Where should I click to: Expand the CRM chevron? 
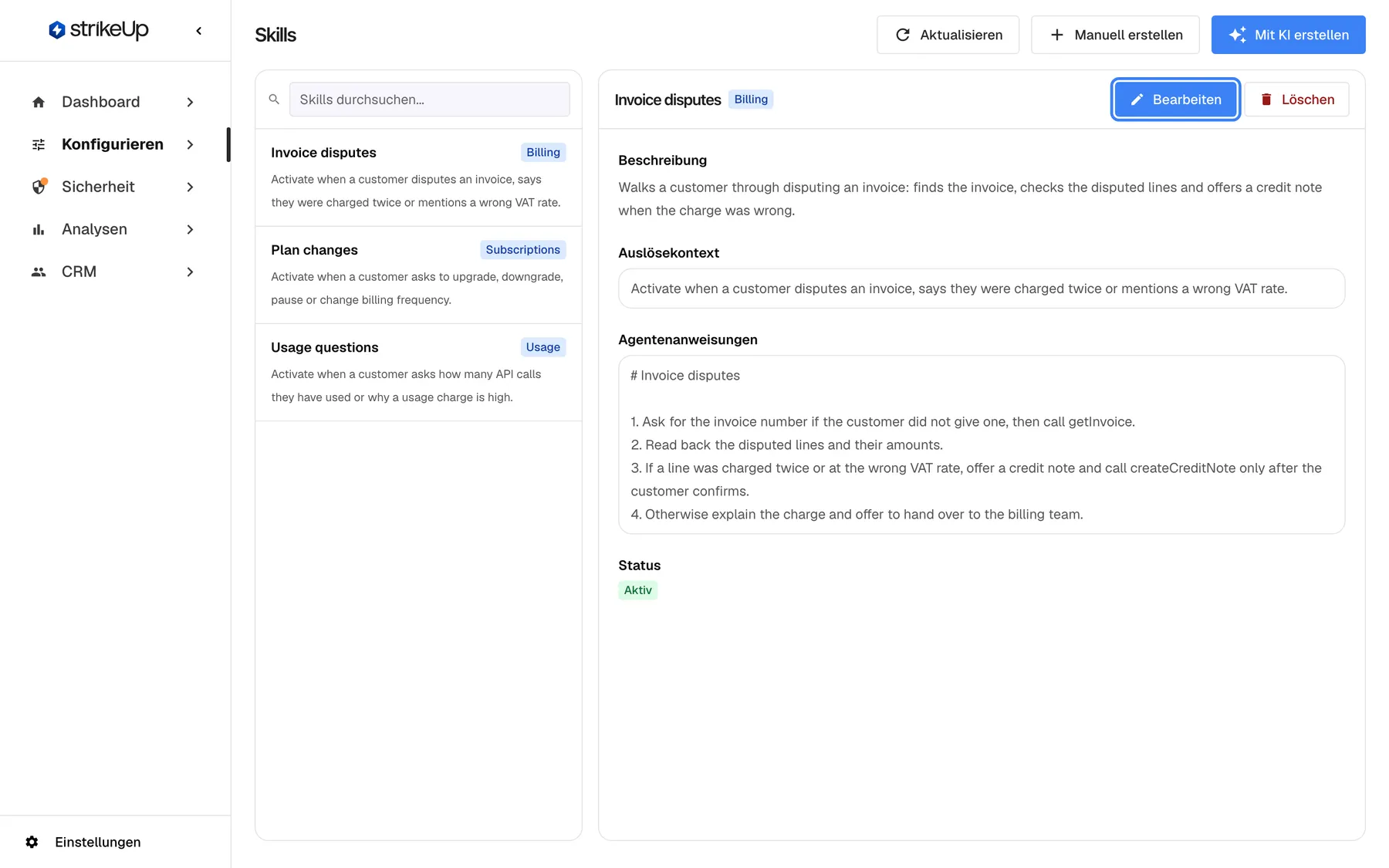pyautogui.click(x=190, y=272)
